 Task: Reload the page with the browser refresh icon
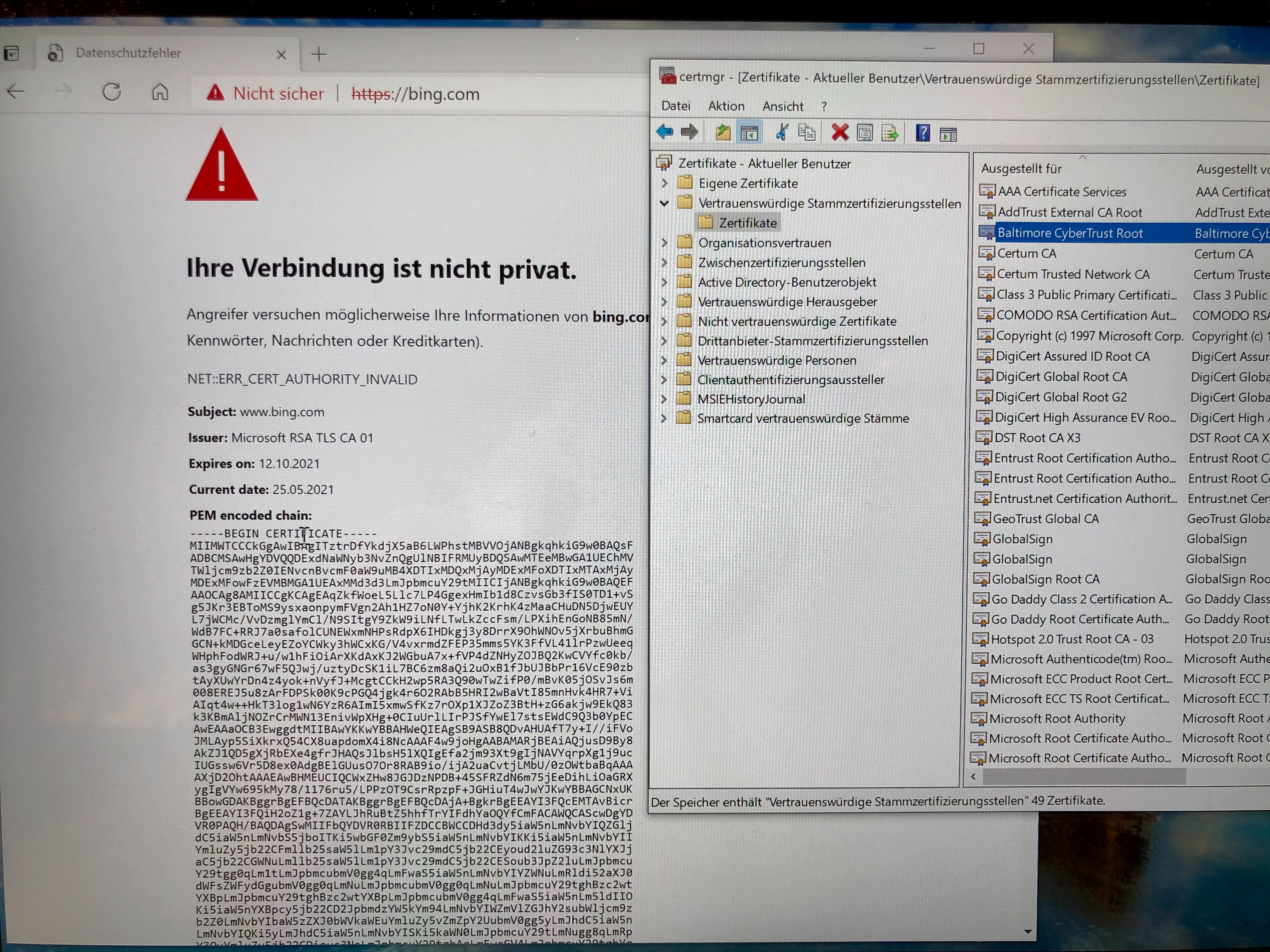point(112,92)
